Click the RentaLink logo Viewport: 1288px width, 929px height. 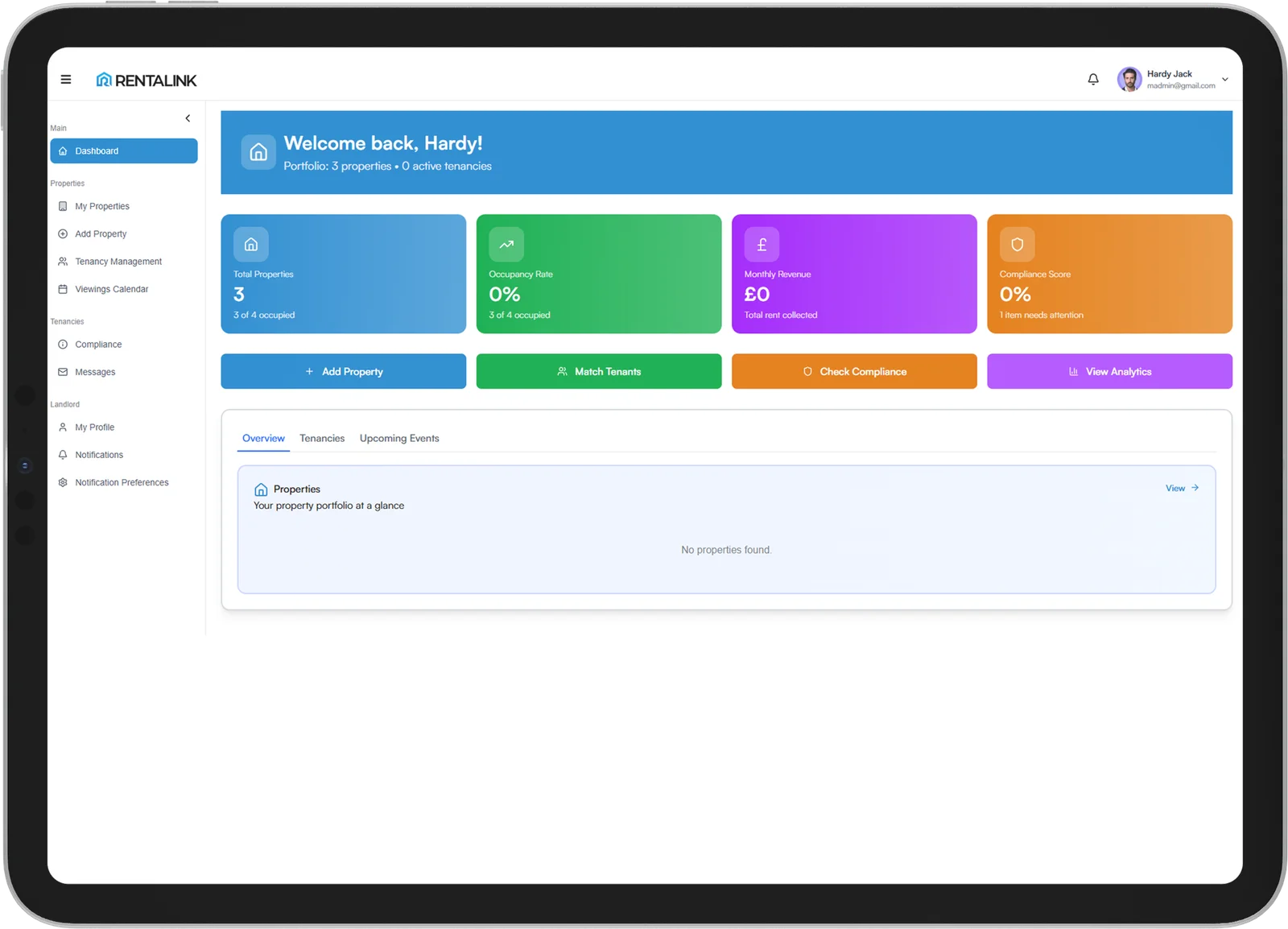[147, 81]
